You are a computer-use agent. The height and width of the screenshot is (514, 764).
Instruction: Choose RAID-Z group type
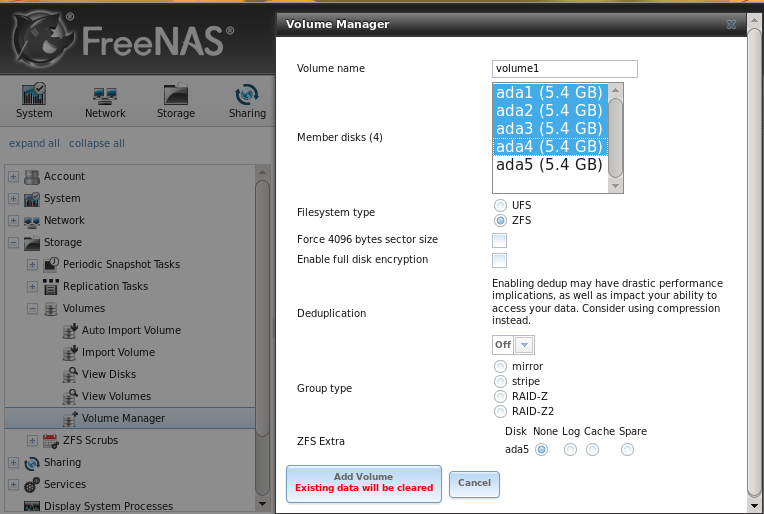(500, 397)
